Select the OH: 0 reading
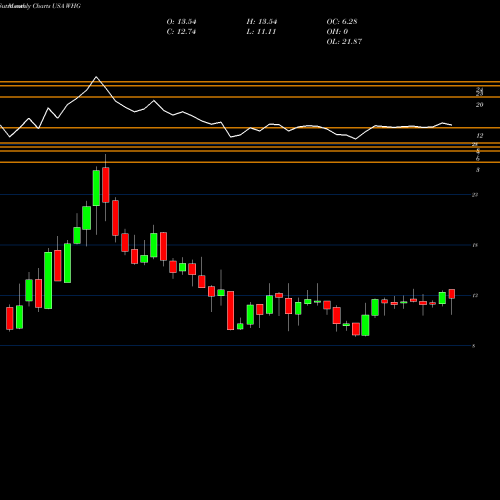The width and height of the screenshot is (500, 500). [x=337, y=32]
